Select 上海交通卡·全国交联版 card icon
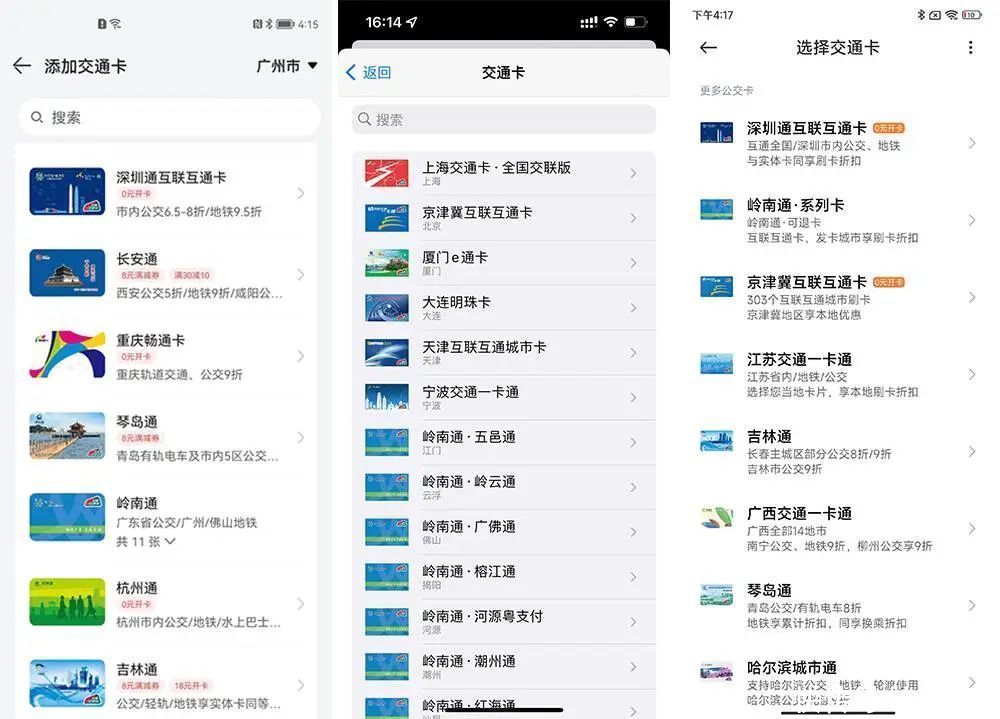Viewport: 1000px width, 719px height. [x=386, y=174]
